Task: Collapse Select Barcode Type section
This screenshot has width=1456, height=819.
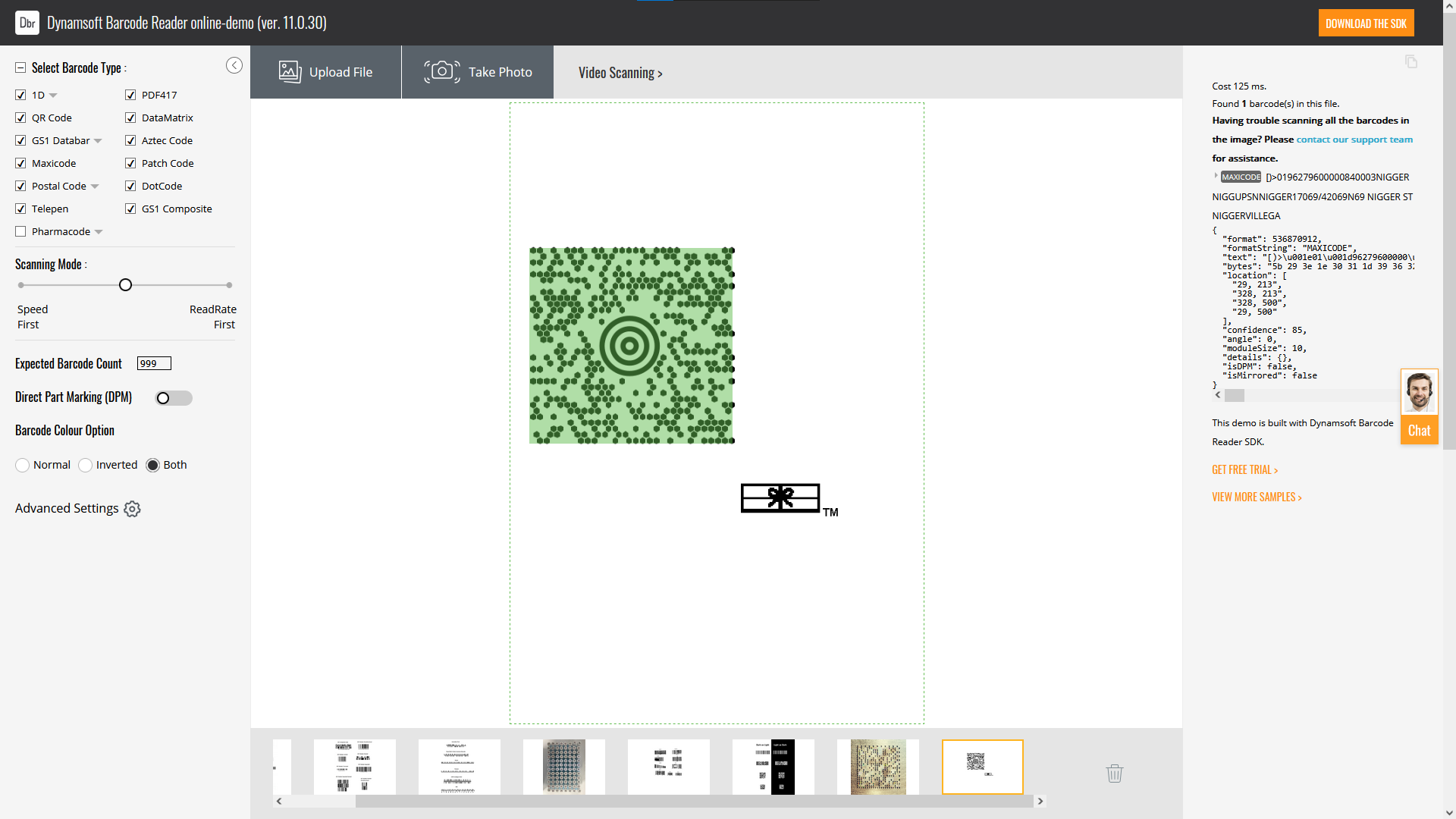Action: (x=20, y=68)
